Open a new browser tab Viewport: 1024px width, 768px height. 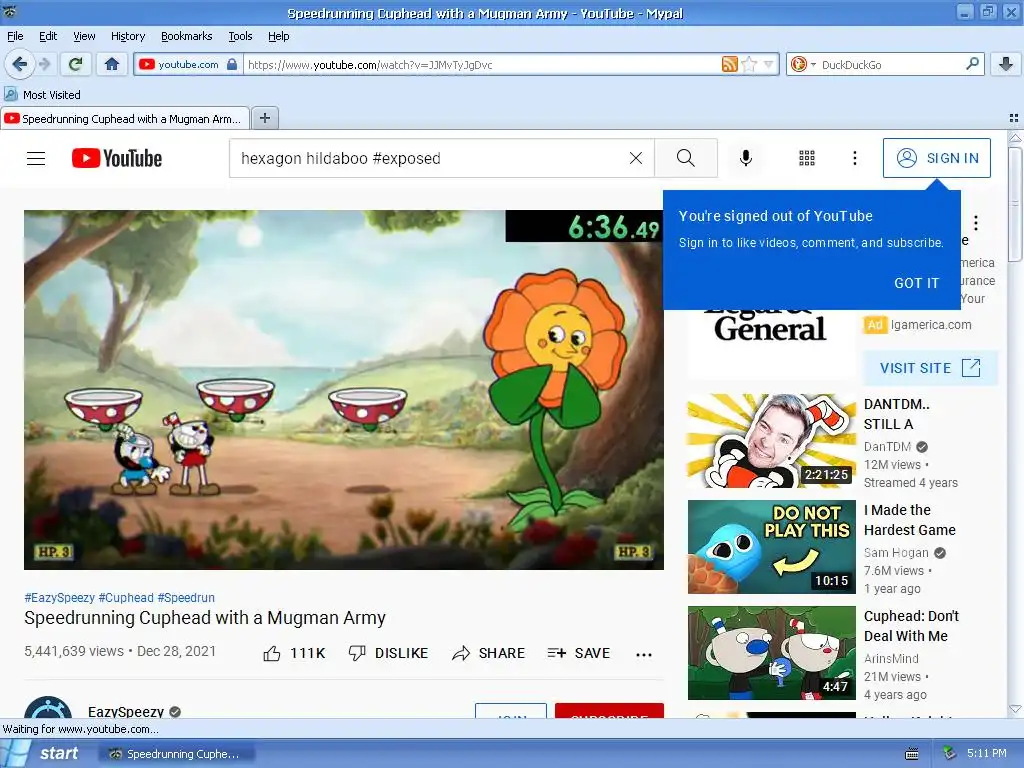(x=264, y=118)
